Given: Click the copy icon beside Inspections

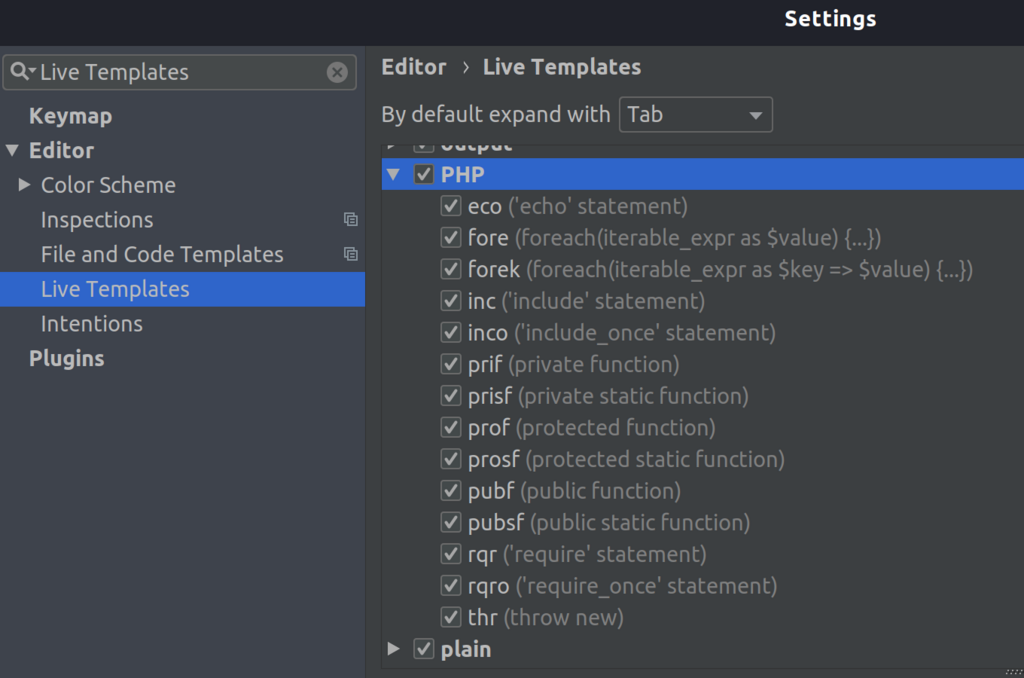Looking at the screenshot, I should pos(350,220).
